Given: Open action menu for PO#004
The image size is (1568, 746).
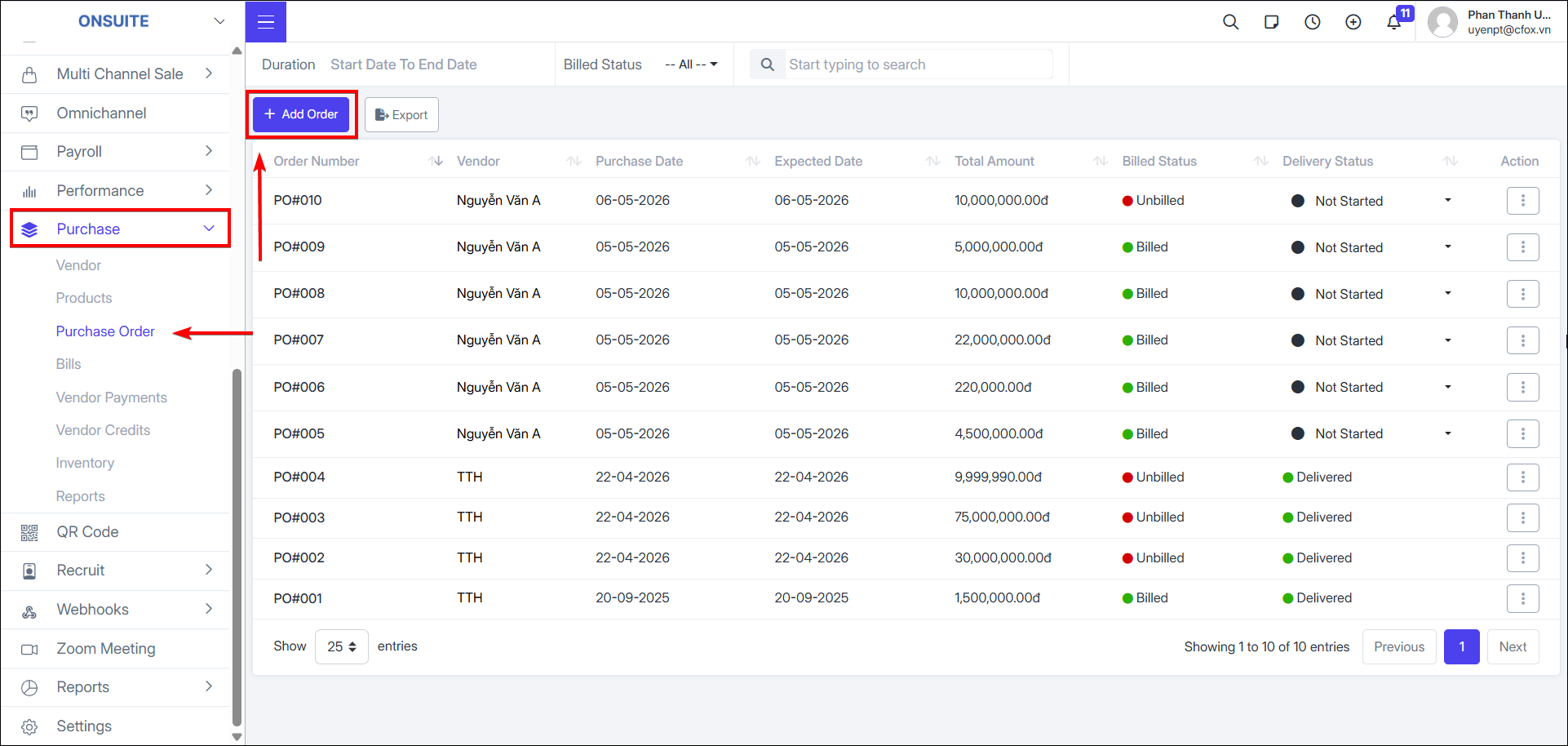Looking at the screenshot, I should click(1522, 477).
